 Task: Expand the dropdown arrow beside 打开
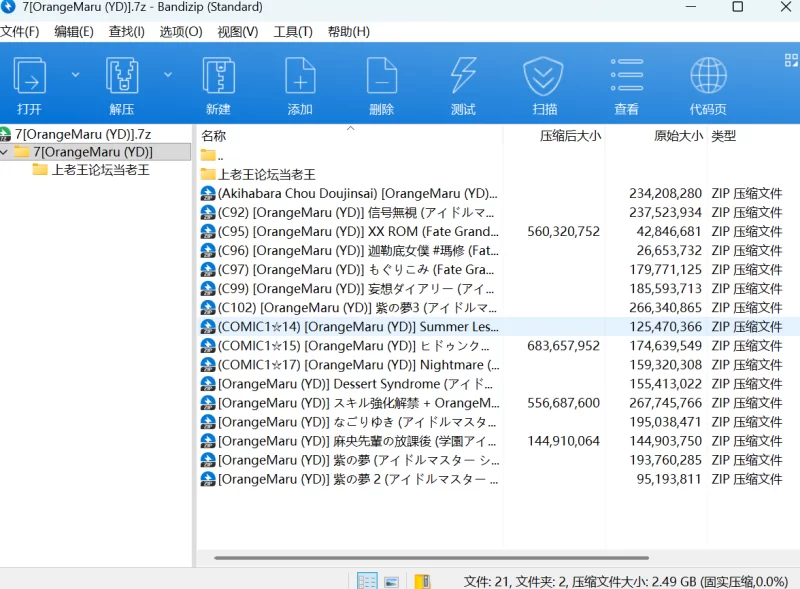click(x=75, y=75)
